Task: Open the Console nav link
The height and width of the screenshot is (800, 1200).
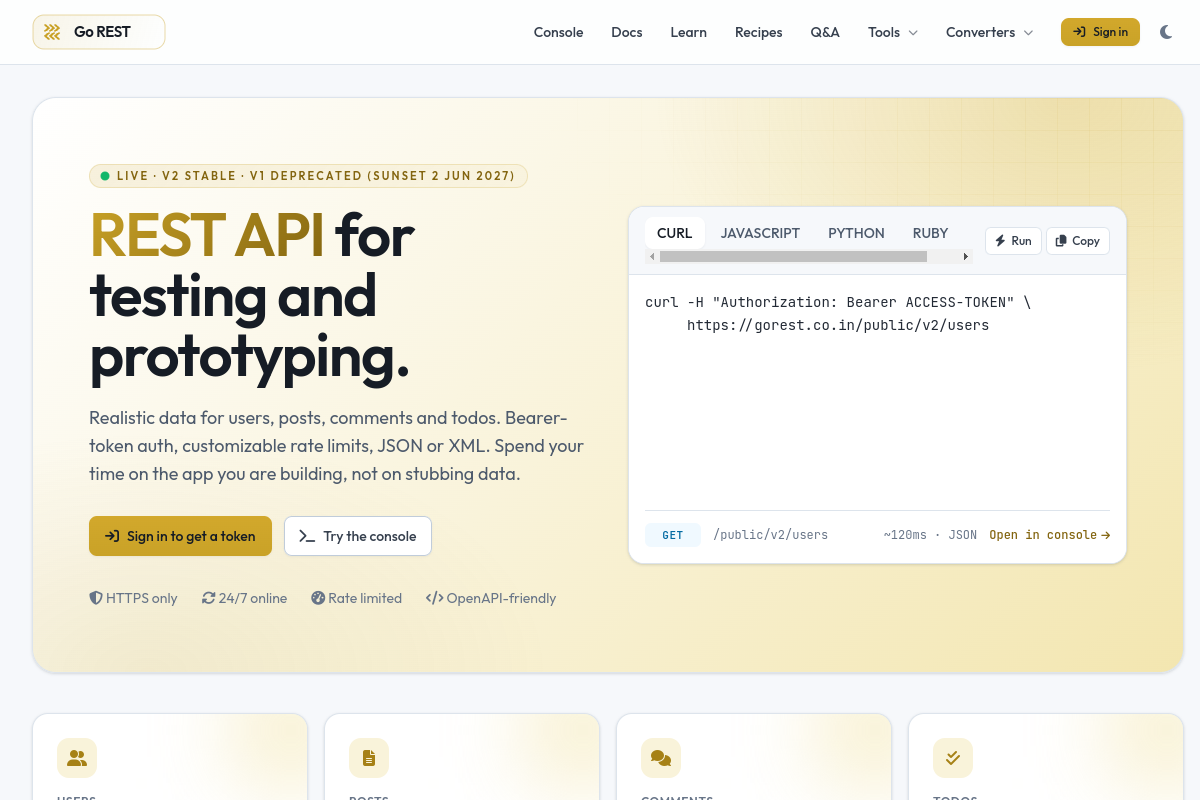Action: 558,32
